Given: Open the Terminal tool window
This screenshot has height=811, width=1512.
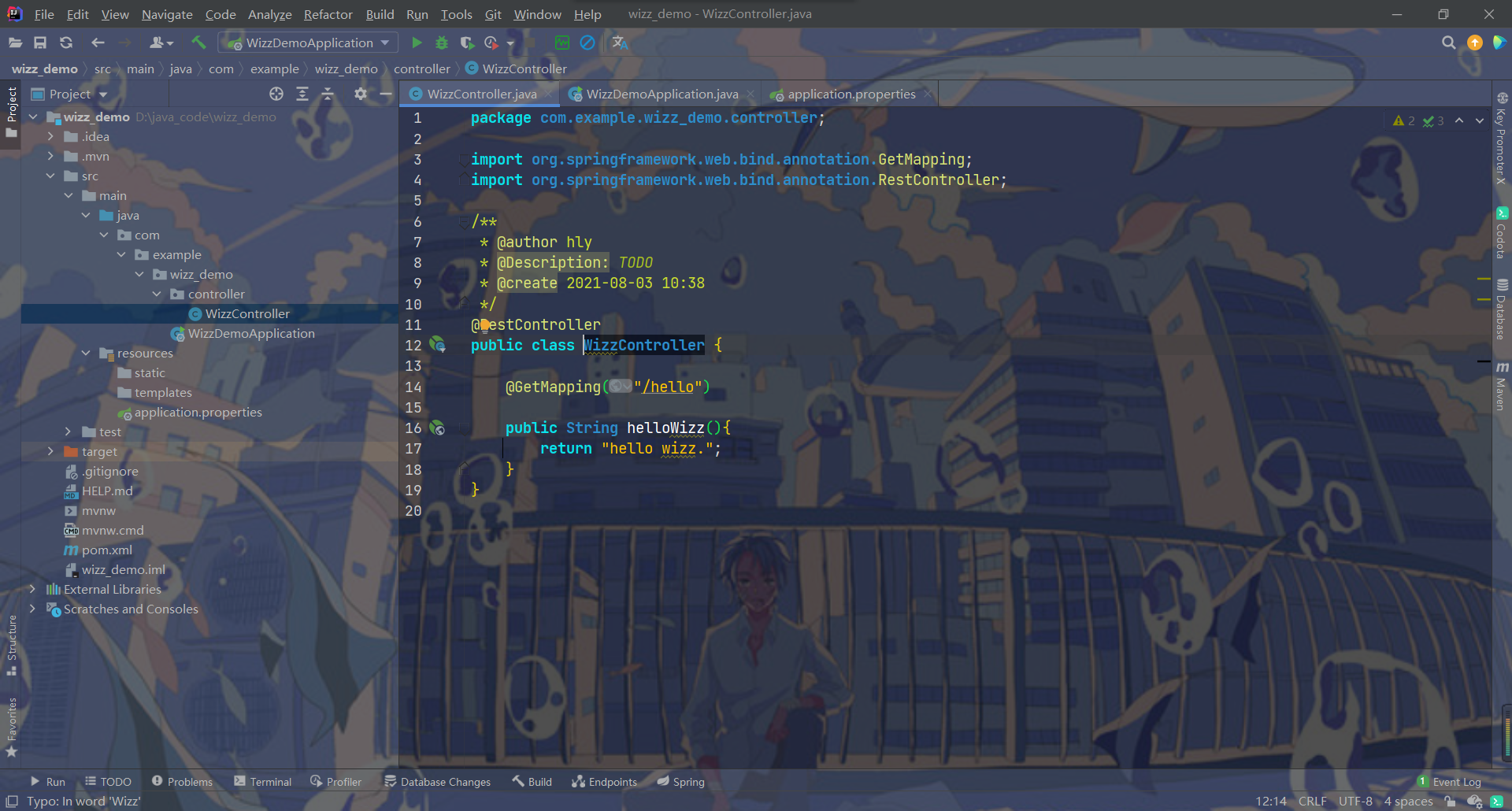Looking at the screenshot, I should tap(263, 782).
